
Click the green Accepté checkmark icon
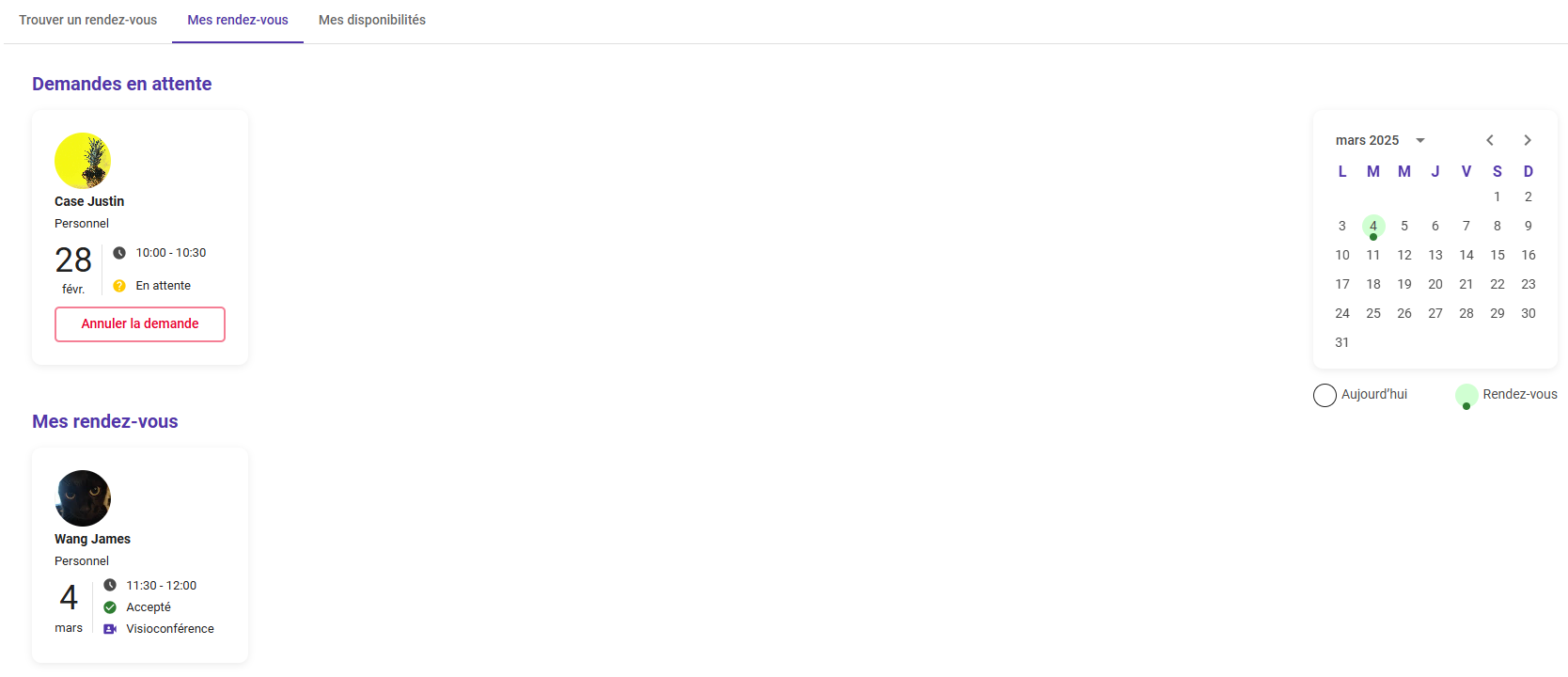tap(110, 607)
